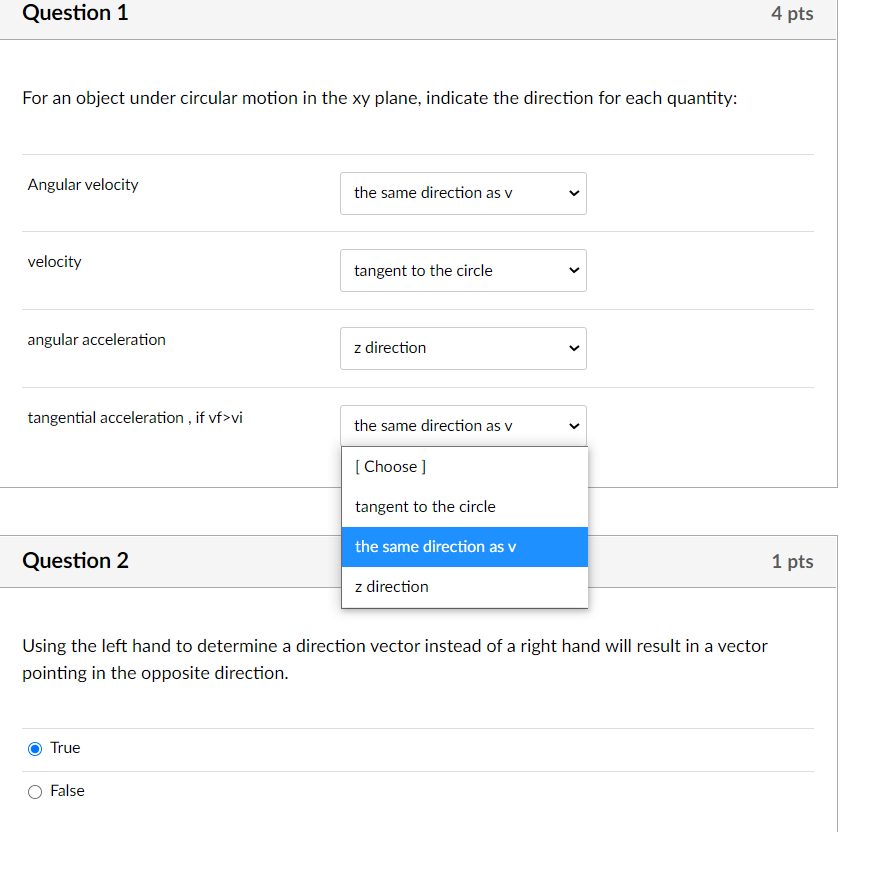Image resolution: width=883 pixels, height=870 pixels.
Task: Click the 1 pts label
Action: coord(792,561)
